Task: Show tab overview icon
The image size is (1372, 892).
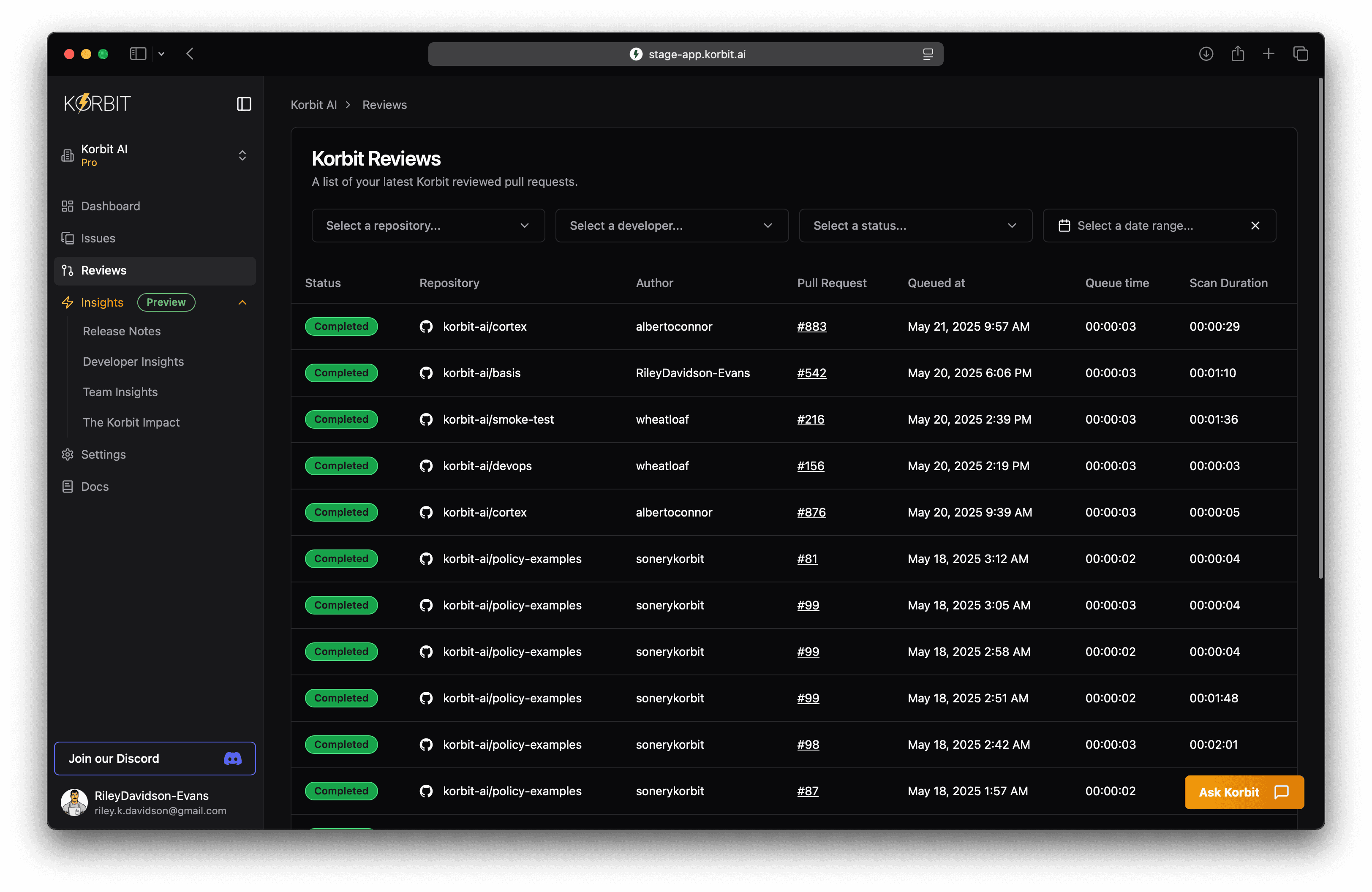Action: tap(1301, 54)
